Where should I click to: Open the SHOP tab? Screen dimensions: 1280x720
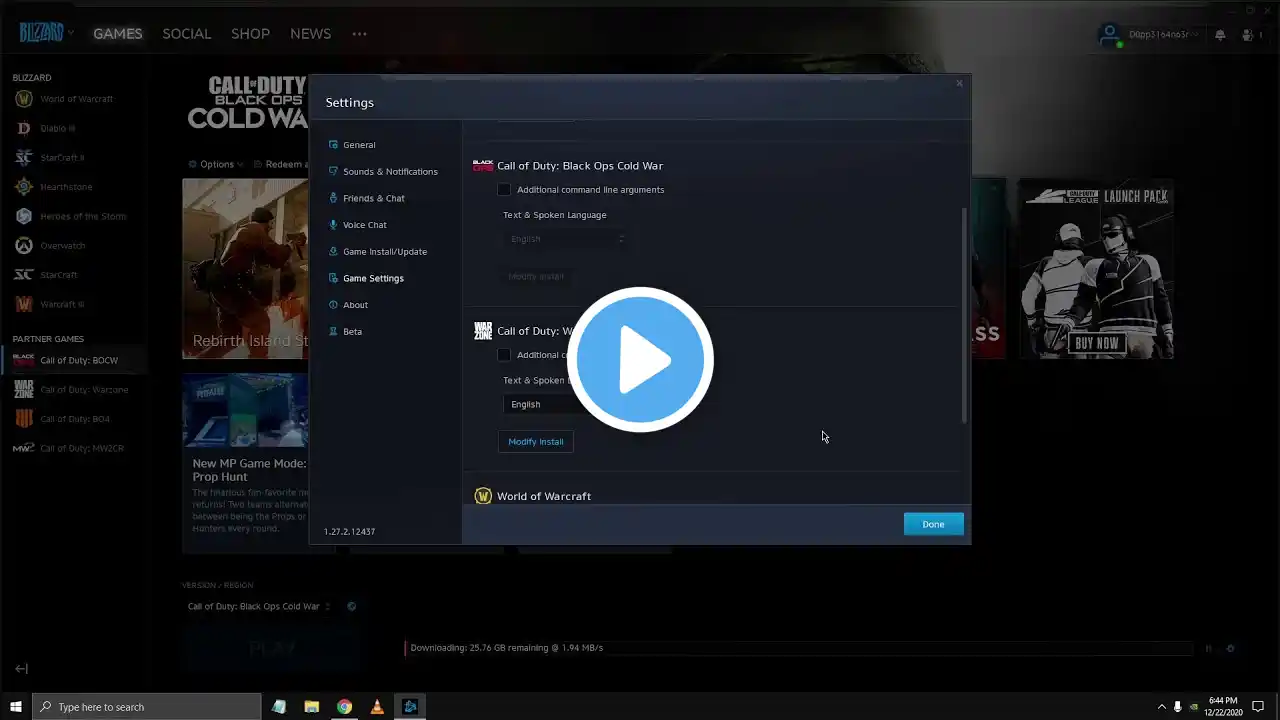(x=250, y=34)
